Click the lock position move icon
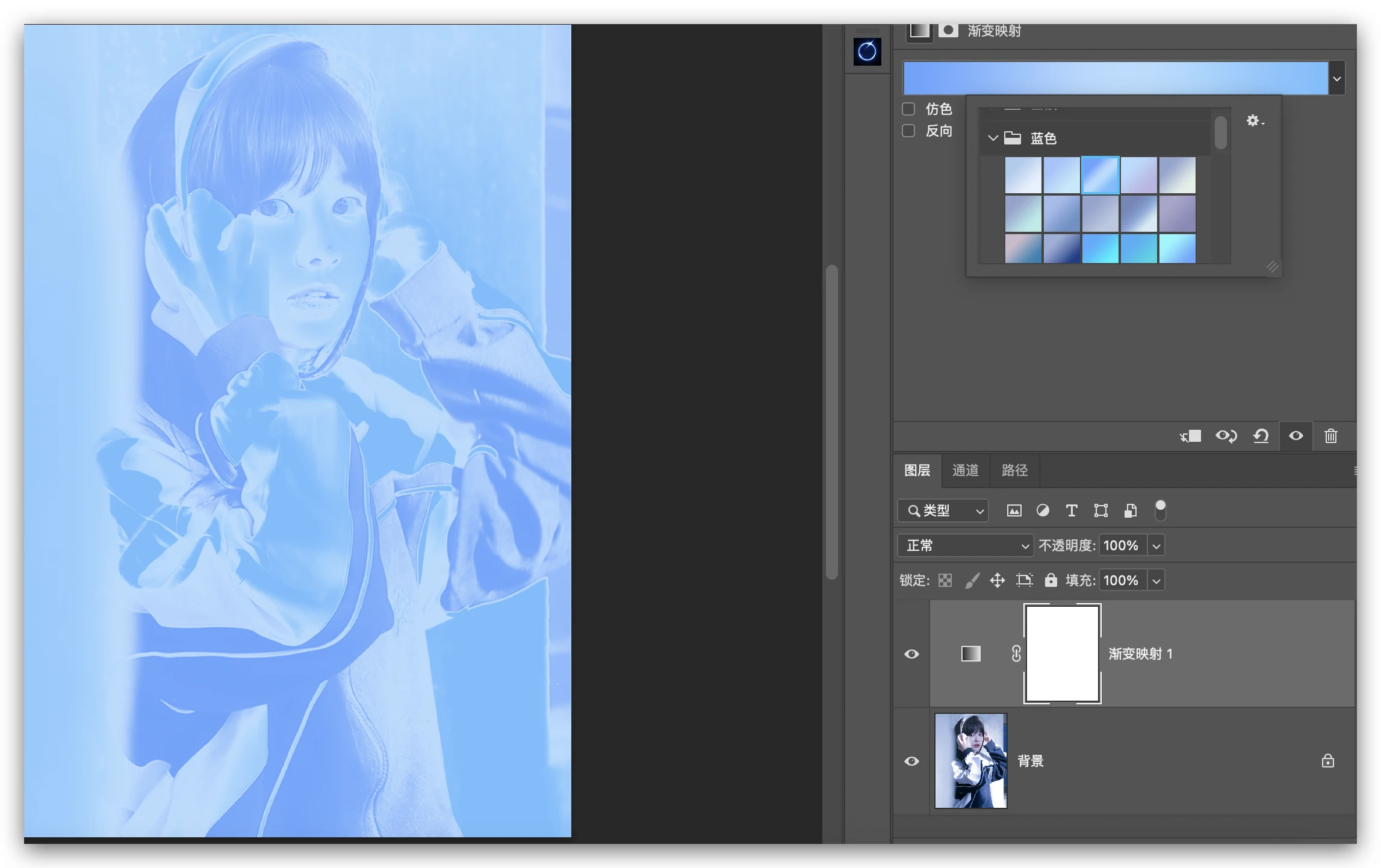The height and width of the screenshot is (868, 1381). (x=998, y=580)
